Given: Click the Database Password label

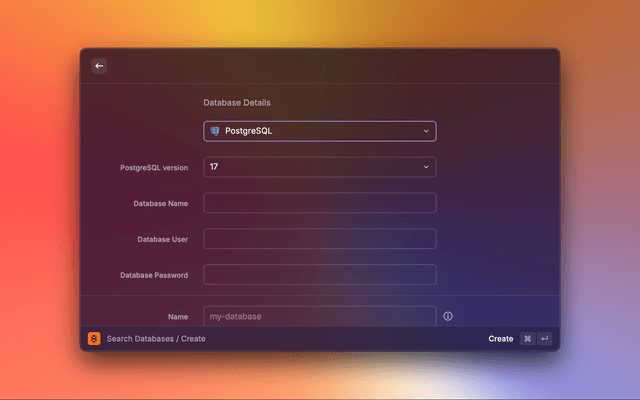Looking at the screenshot, I should pyautogui.click(x=154, y=275).
